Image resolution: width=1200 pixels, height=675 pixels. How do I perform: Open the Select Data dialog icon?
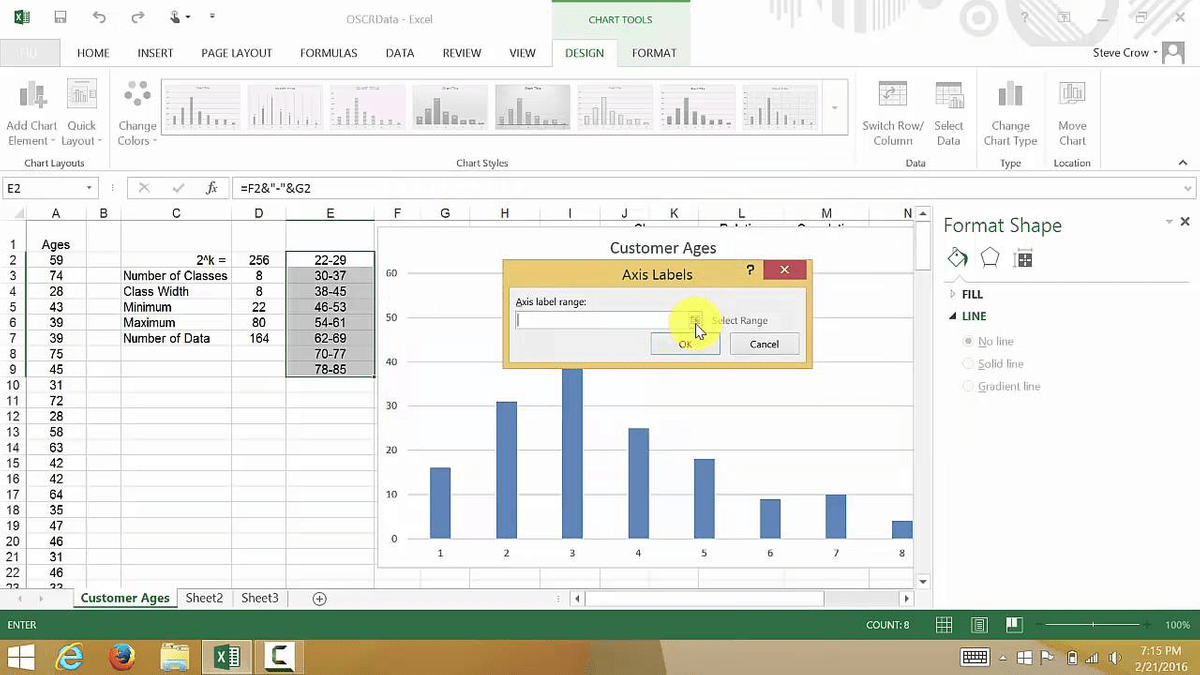(948, 96)
